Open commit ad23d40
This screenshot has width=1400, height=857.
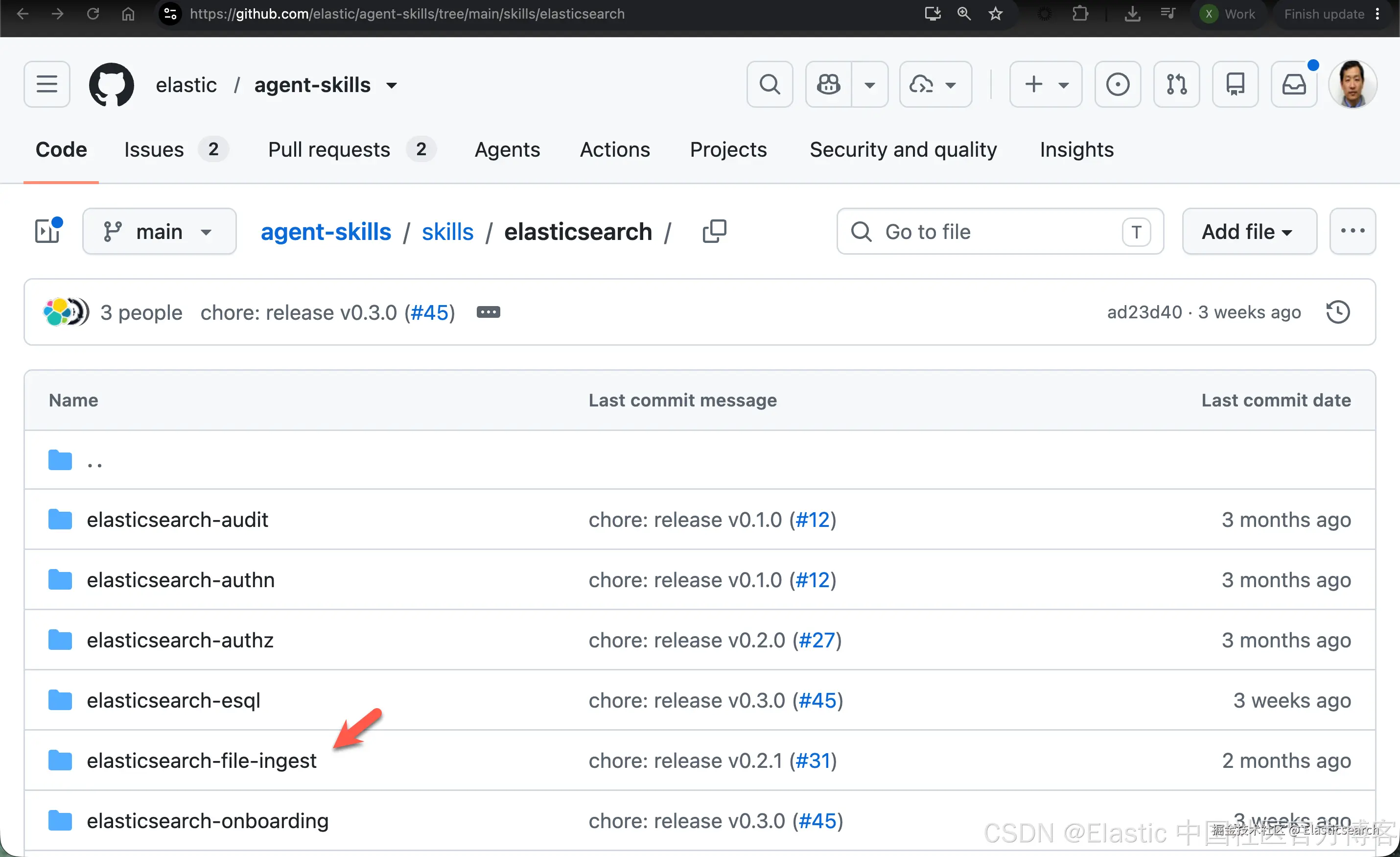[1144, 312]
